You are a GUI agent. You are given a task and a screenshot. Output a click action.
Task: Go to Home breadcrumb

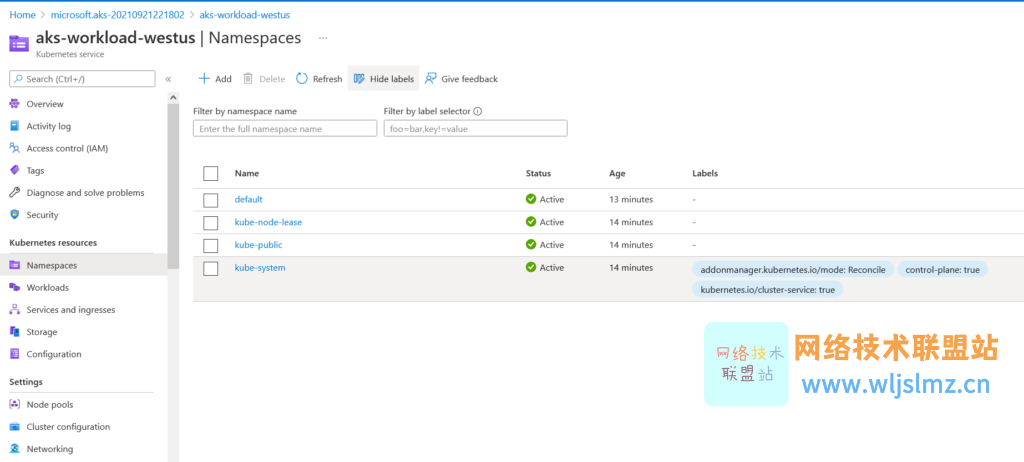(x=22, y=14)
